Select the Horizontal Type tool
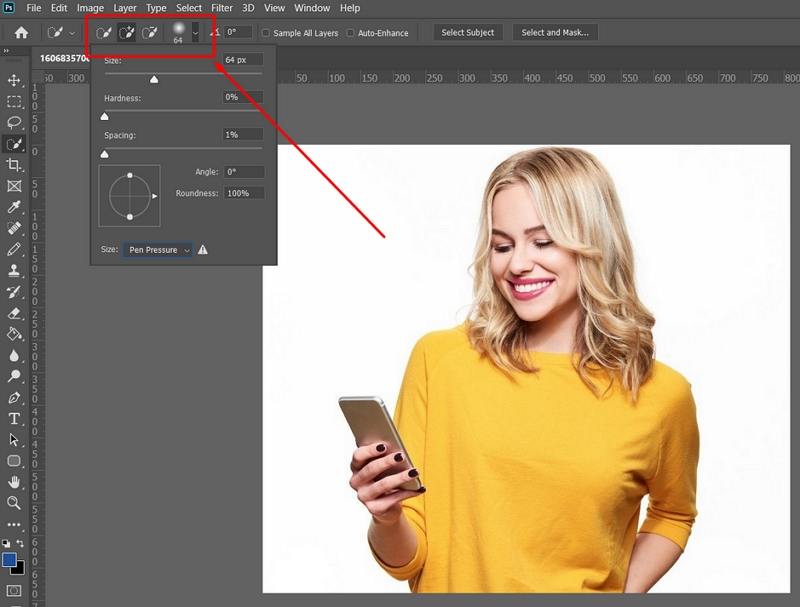 (14, 418)
